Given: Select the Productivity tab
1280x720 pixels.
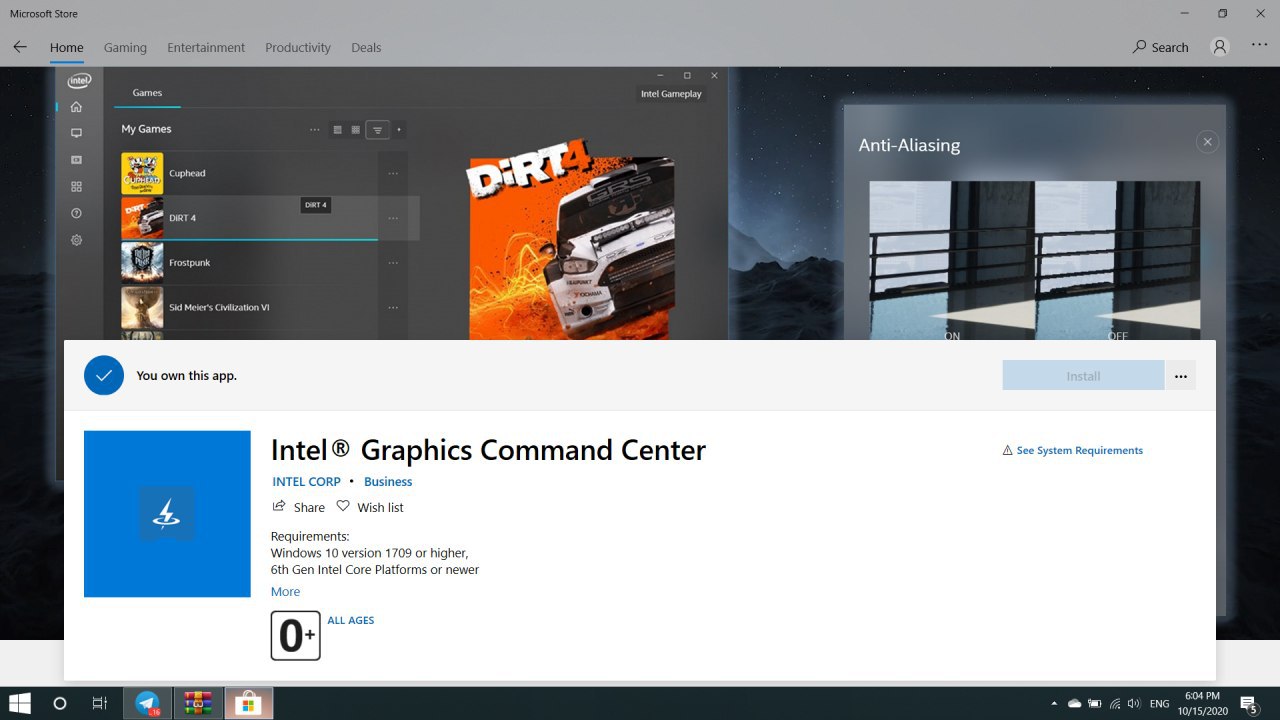Looking at the screenshot, I should (x=298, y=47).
